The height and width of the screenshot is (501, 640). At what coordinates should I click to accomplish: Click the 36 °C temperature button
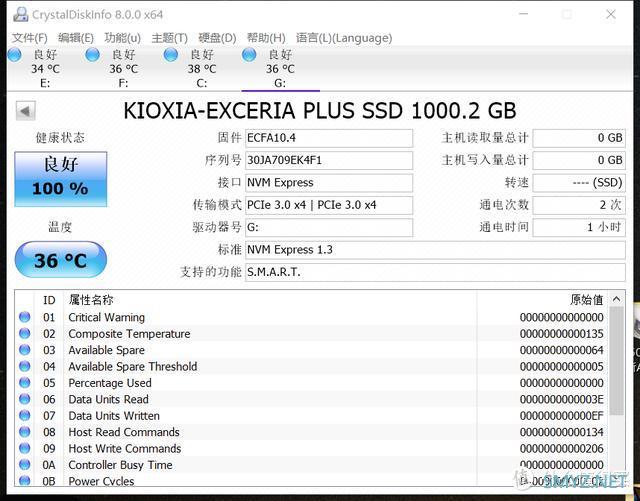click(x=61, y=260)
